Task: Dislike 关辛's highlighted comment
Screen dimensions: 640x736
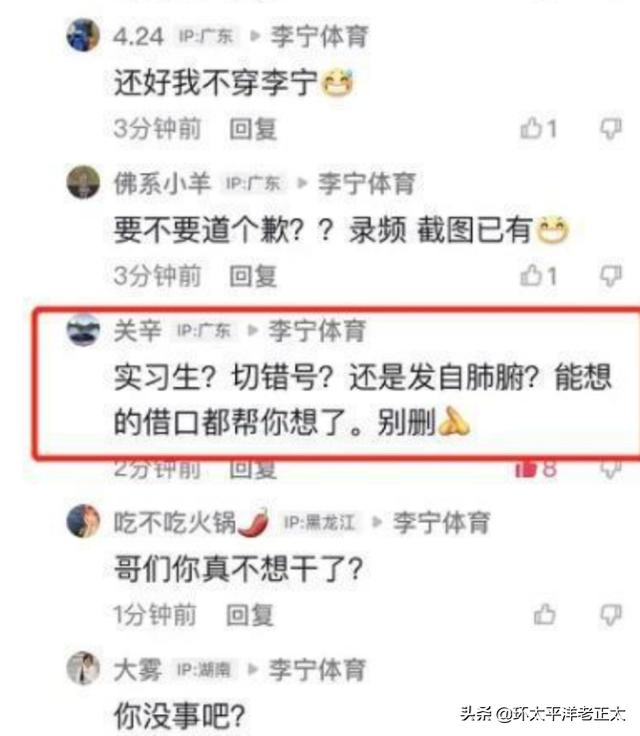Action: pyautogui.click(x=611, y=468)
